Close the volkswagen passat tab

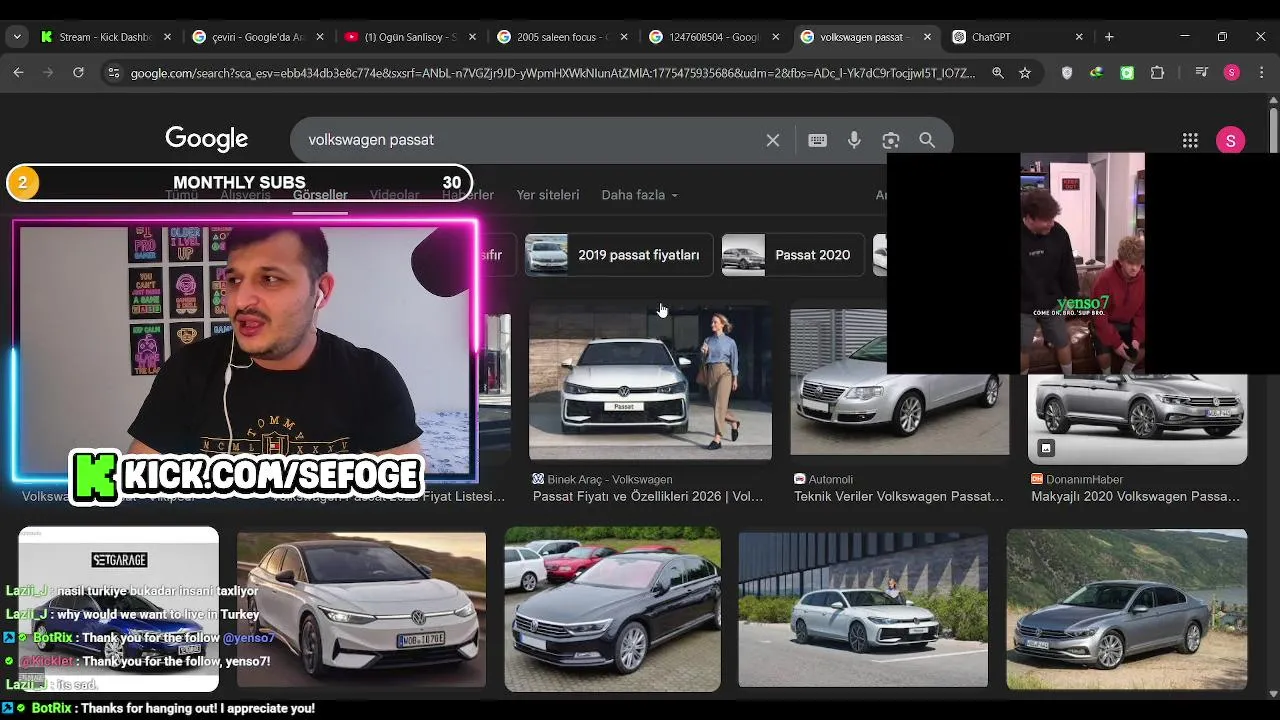[x=927, y=37]
